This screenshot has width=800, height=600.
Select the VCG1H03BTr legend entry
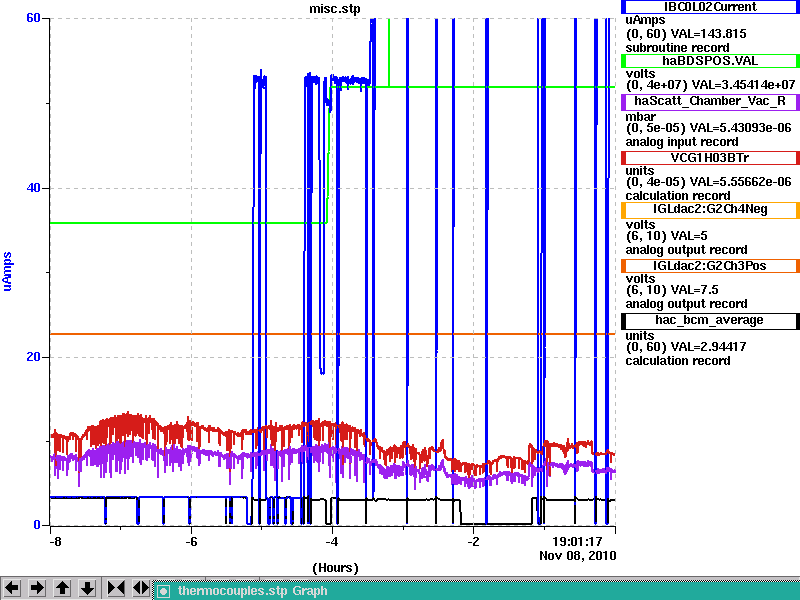[x=710, y=158]
